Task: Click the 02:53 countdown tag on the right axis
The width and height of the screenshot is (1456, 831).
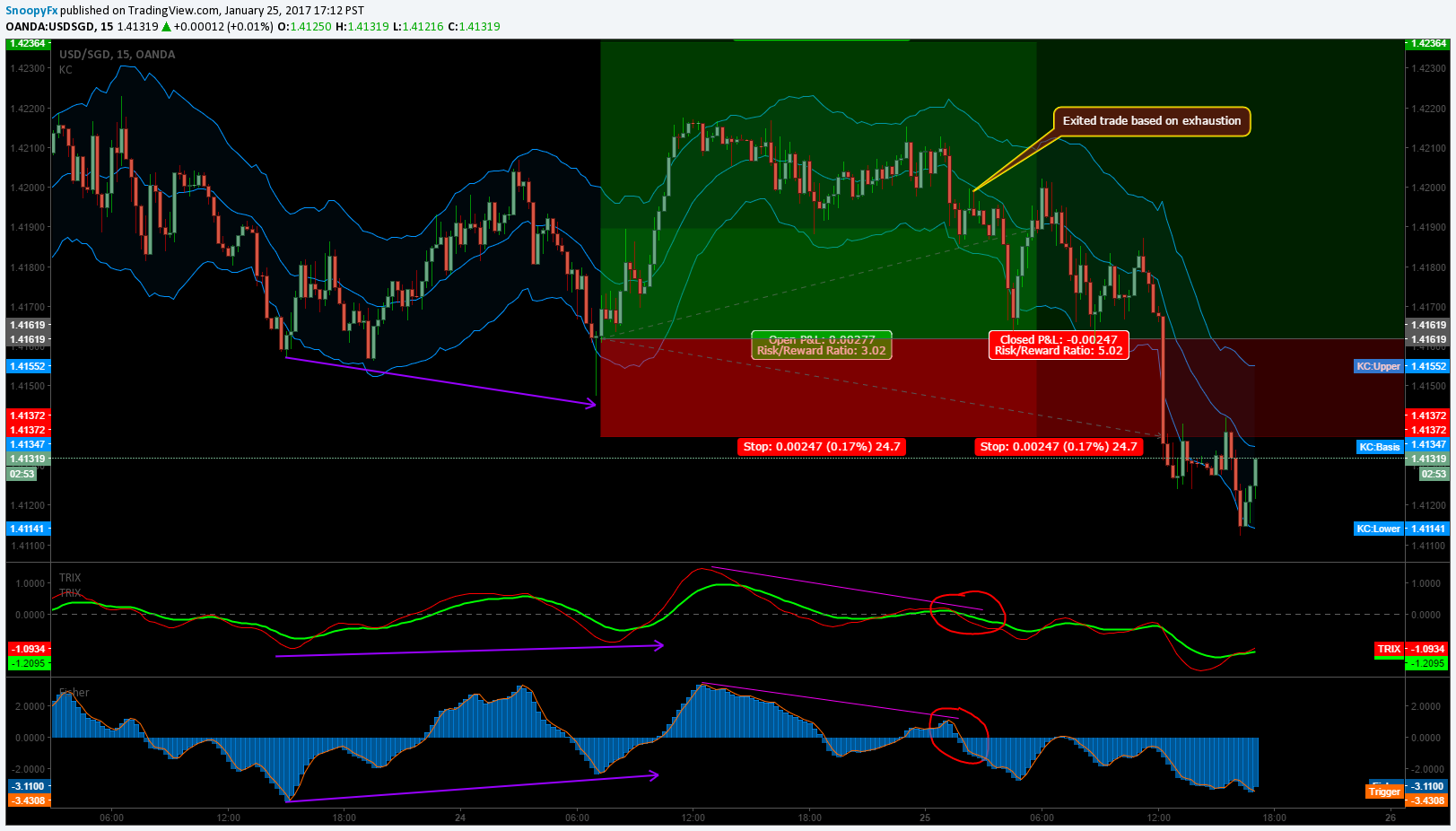Action: click(x=1434, y=474)
